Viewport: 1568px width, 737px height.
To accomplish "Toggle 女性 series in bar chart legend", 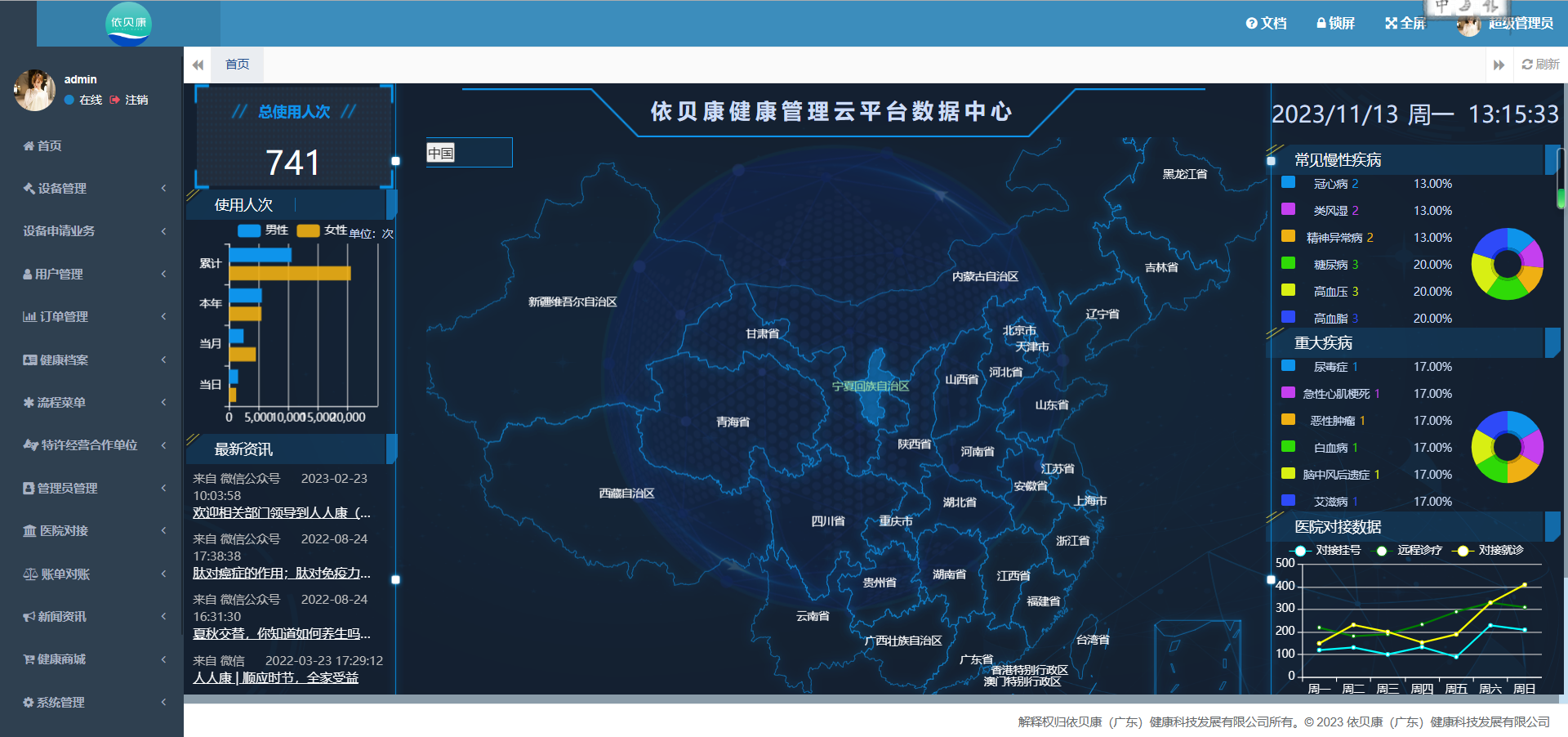I will (x=323, y=230).
